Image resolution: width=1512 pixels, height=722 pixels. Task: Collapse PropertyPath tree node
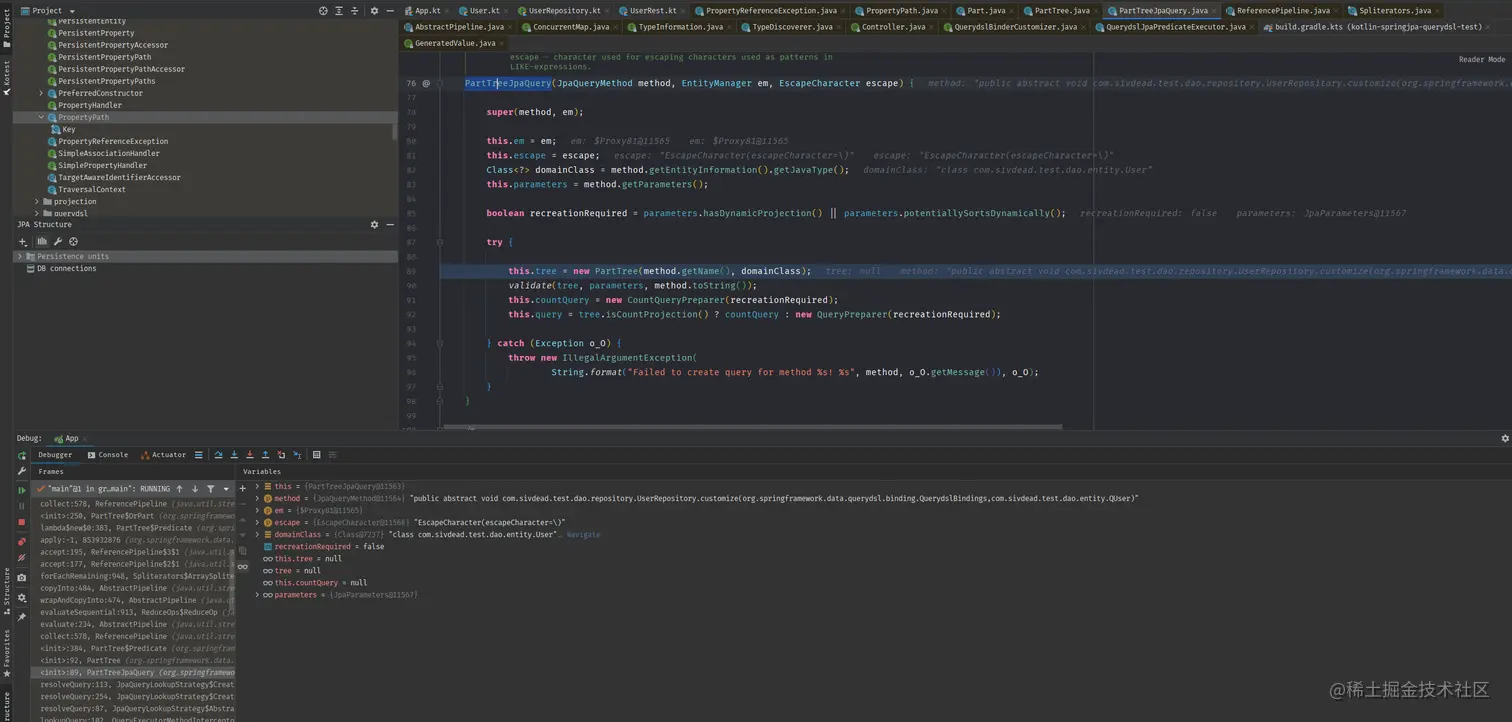pos(41,117)
